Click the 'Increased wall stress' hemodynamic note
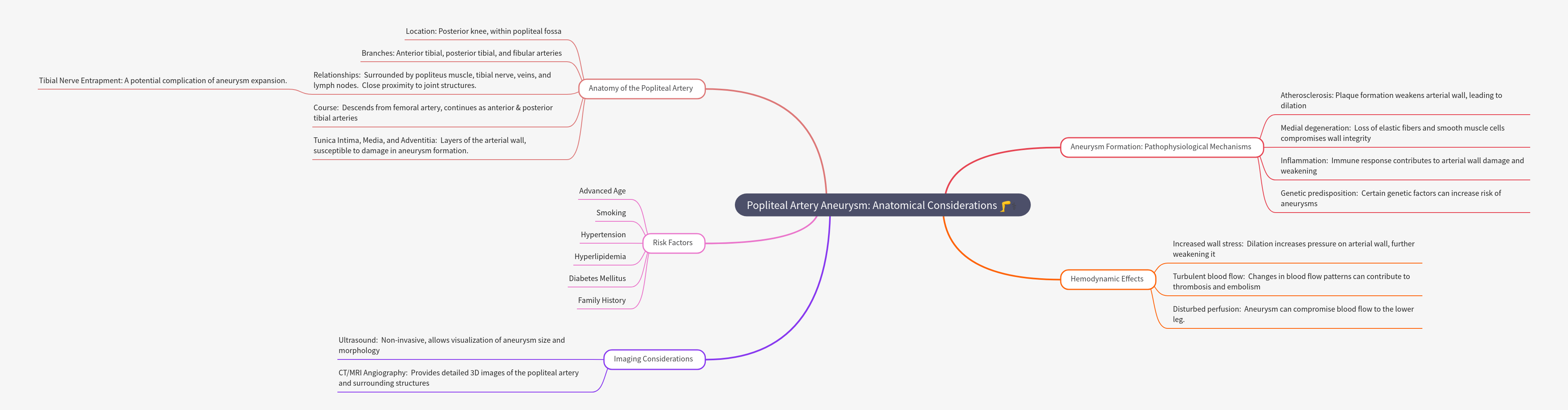Image resolution: width=1568 pixels, height=410 pixels. coord(1293,249)
